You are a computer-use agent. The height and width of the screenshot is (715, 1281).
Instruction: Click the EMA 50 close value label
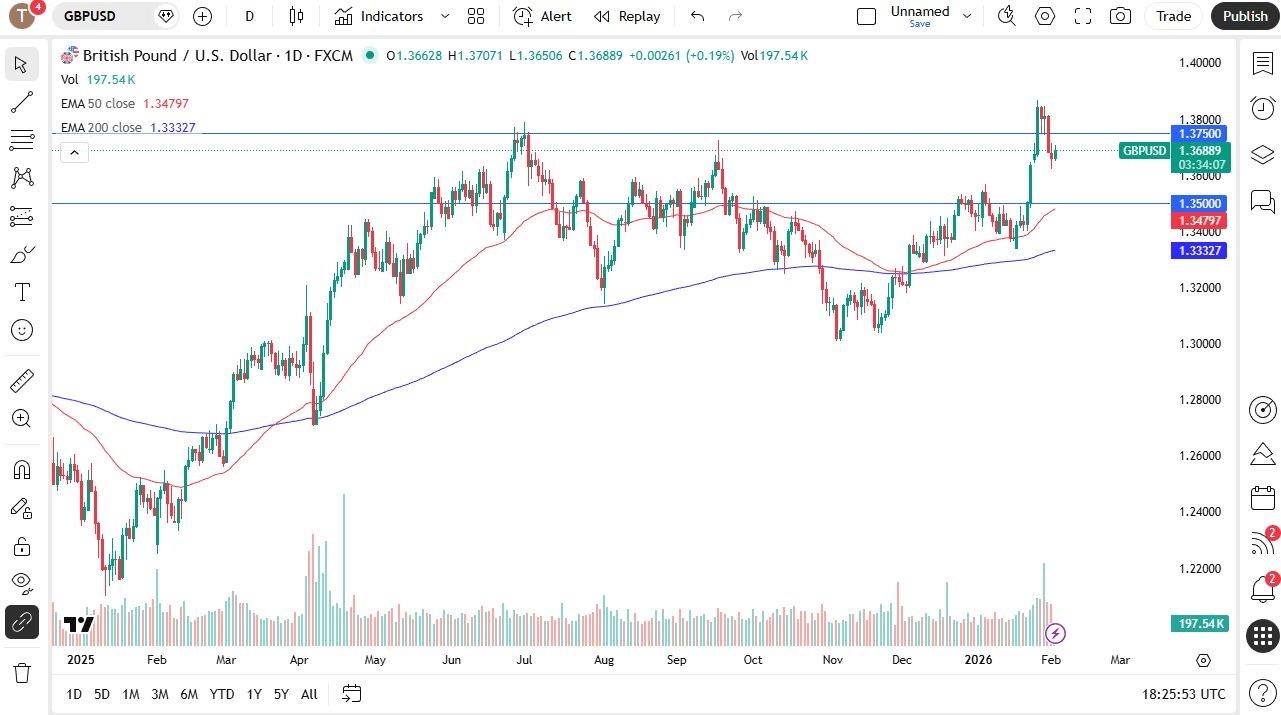(167, 103)
